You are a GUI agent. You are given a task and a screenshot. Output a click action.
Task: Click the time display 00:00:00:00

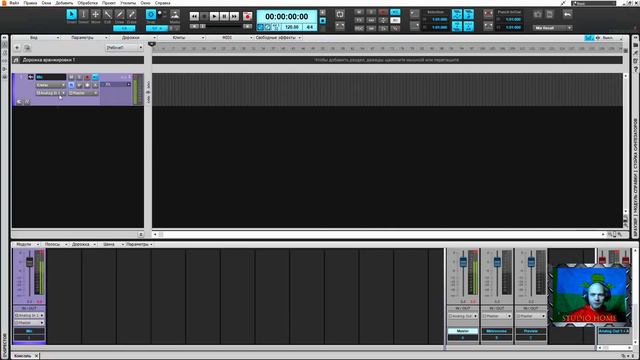[x=287, y=17]
